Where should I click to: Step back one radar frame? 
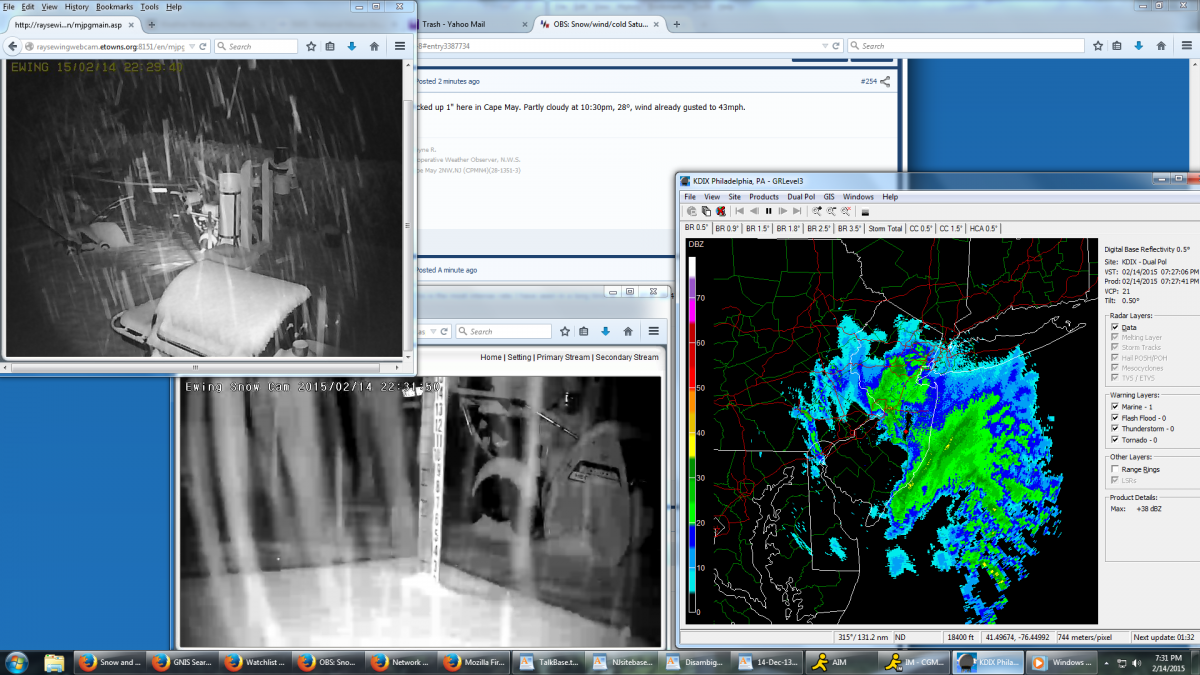click(753, 211)
